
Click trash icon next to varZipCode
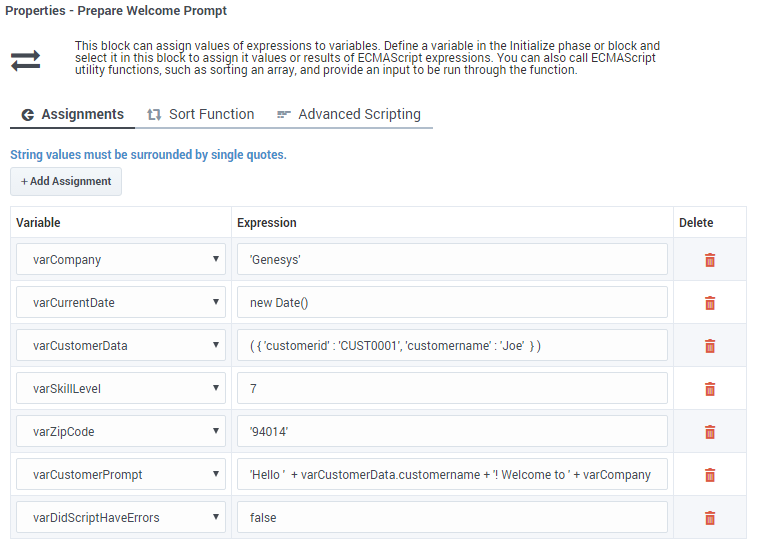(710, 432)
